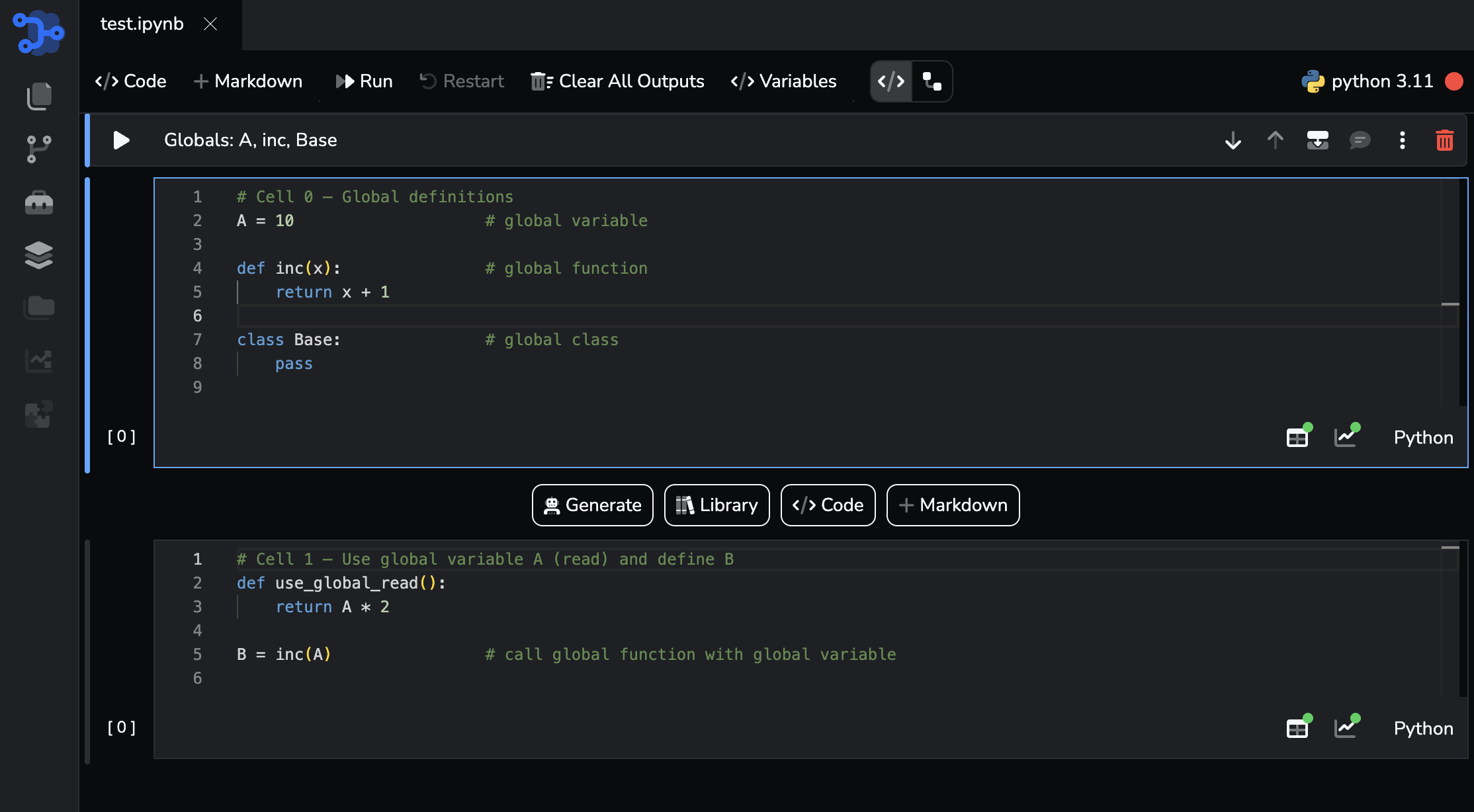Switch to the graph view mode
The image size is (1474, 812).
click(x=932, y=81)
